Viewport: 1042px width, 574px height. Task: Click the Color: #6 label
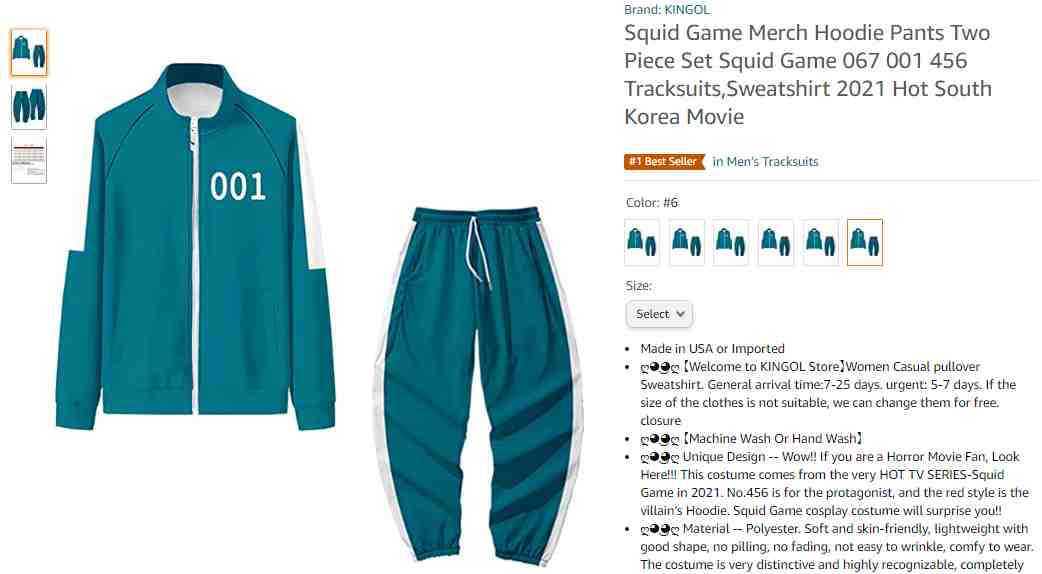[652, 203]
